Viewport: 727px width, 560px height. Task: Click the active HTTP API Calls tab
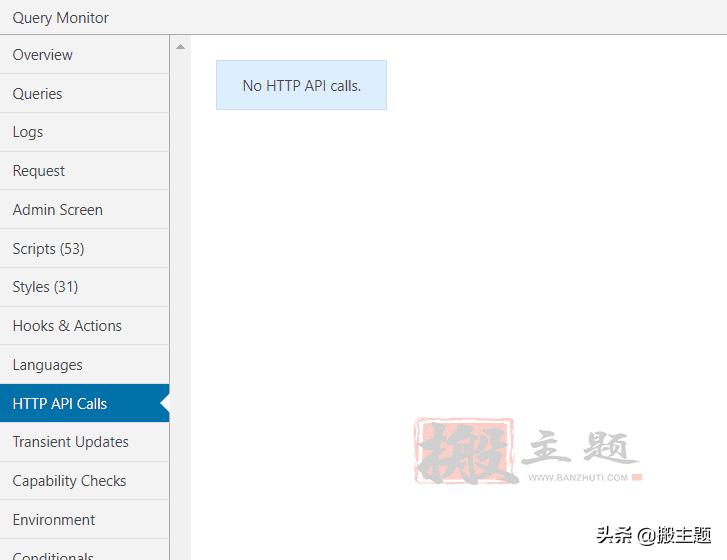coord(60,404)
